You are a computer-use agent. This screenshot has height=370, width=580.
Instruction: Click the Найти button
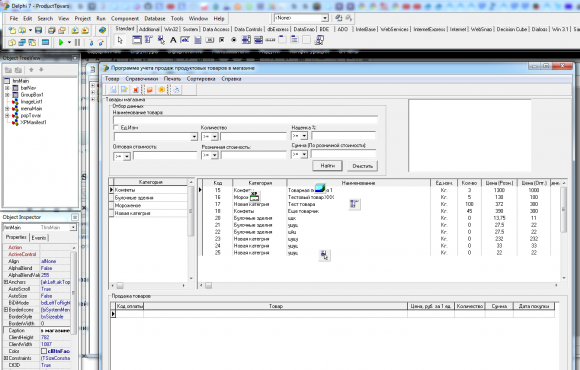[x=327, y=166]
